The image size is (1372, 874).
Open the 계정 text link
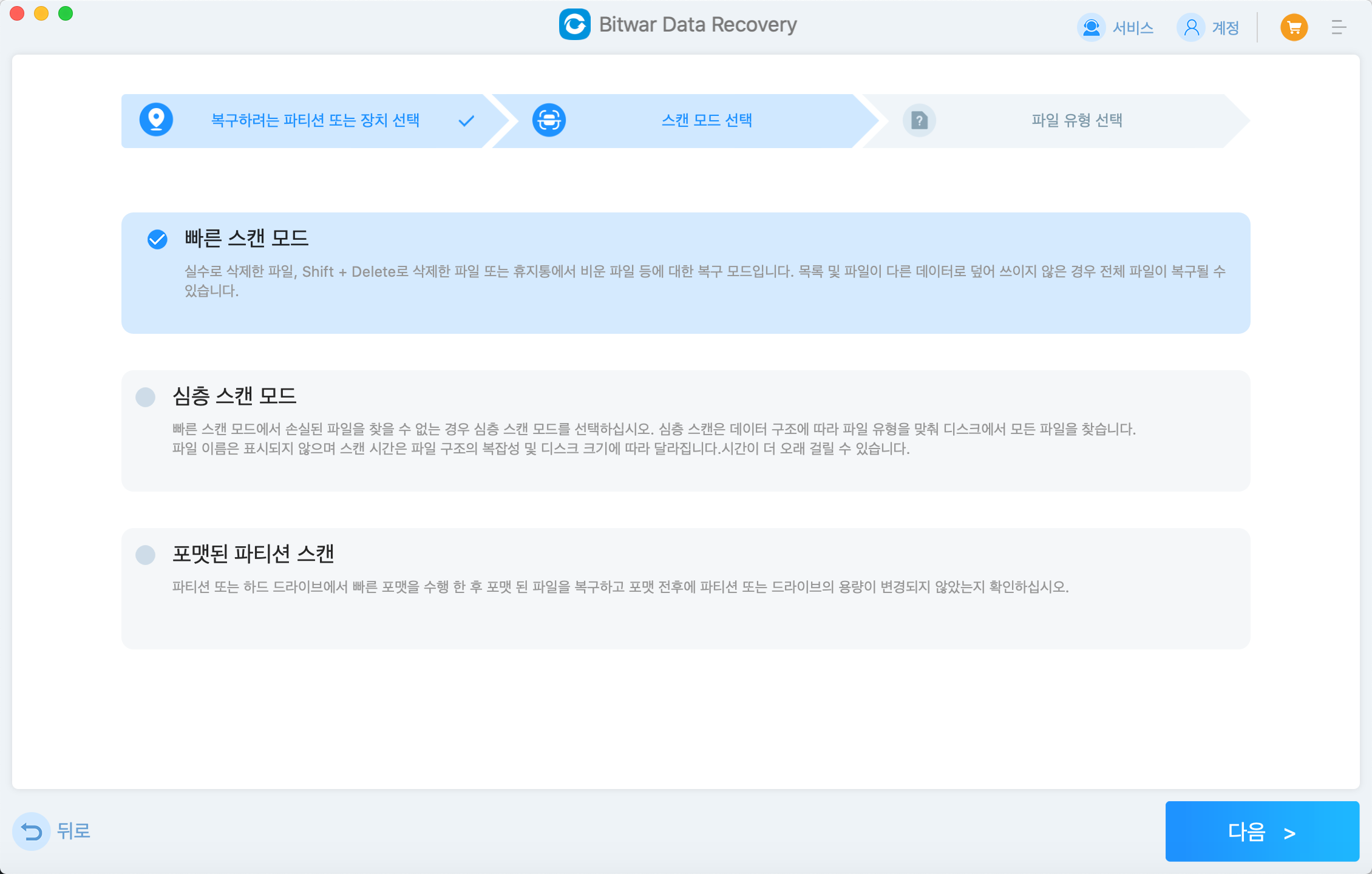(1225, 28)
